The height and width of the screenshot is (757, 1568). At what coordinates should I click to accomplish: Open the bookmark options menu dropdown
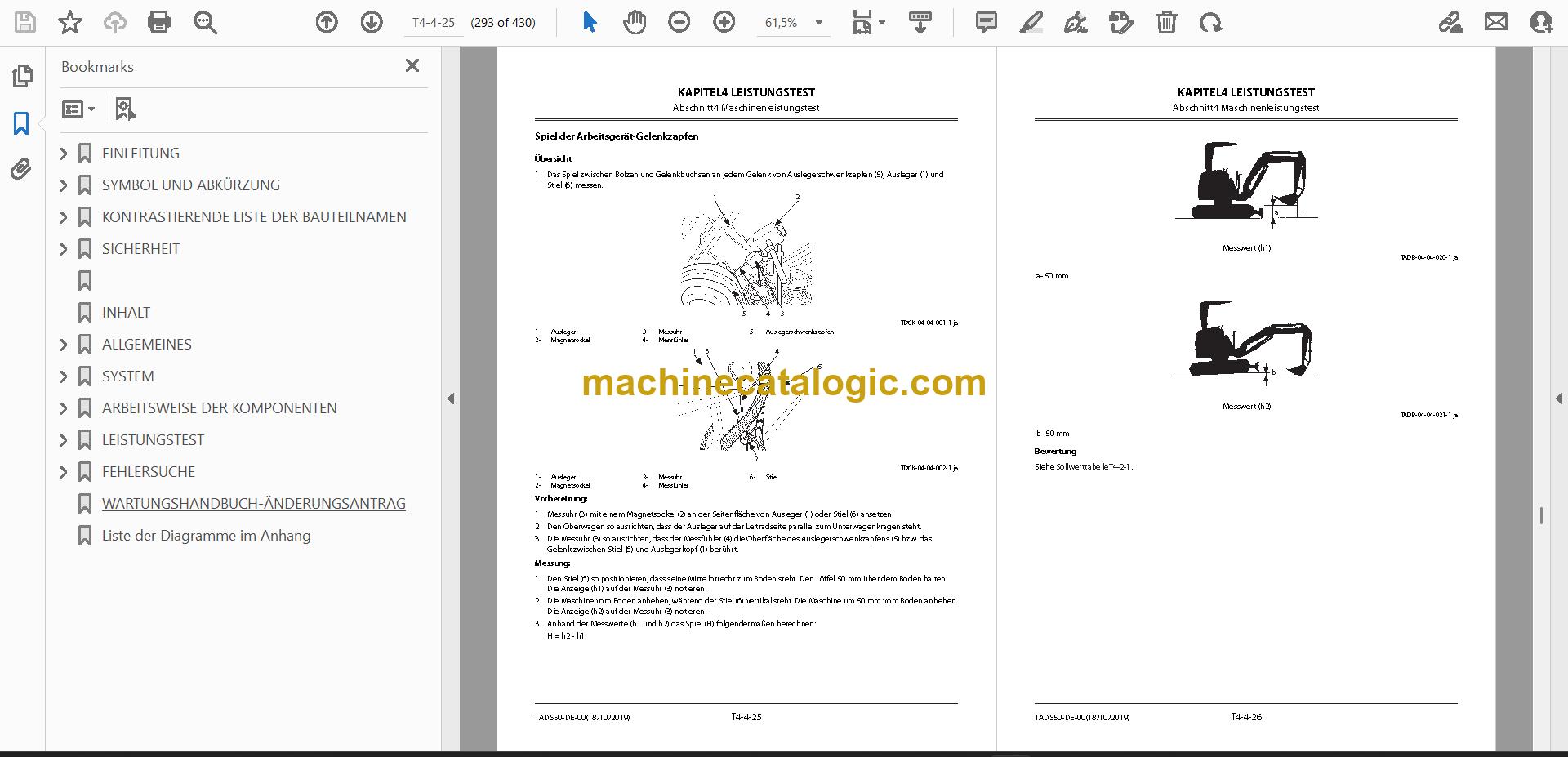79,109
